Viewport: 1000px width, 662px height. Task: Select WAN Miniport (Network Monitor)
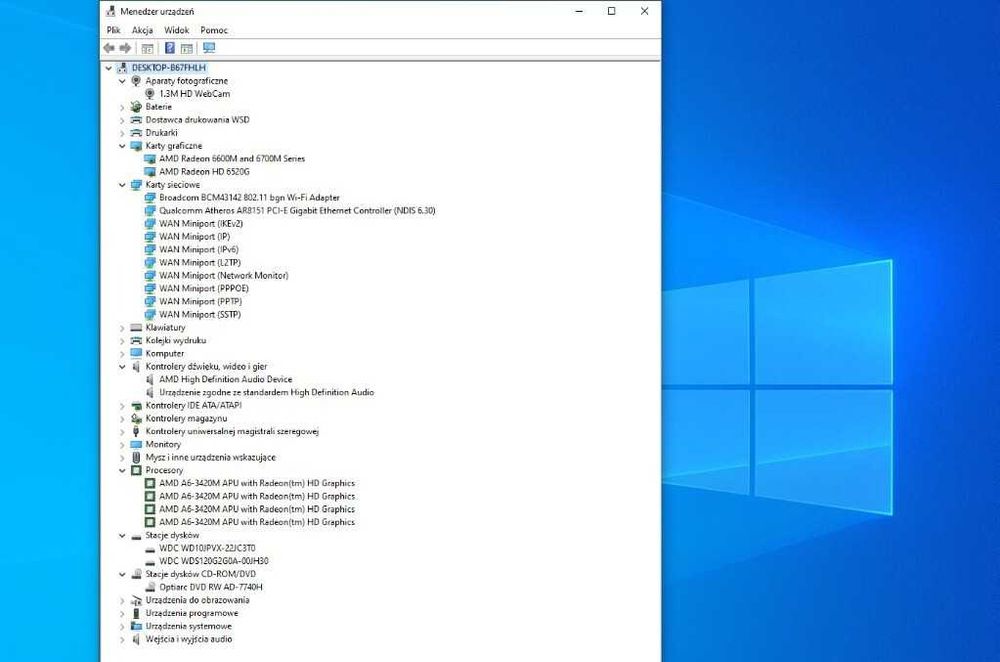tap(224, 276)
